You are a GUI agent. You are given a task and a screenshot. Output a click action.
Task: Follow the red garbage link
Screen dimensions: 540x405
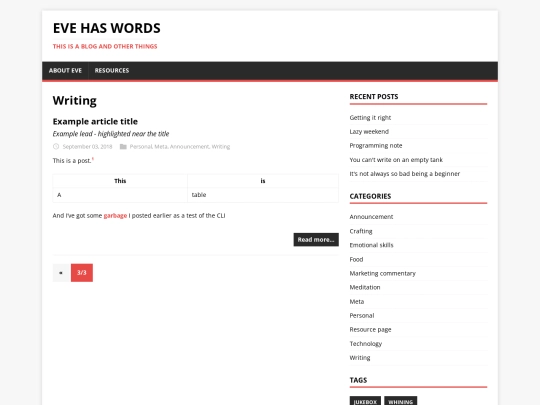(115, 216)
